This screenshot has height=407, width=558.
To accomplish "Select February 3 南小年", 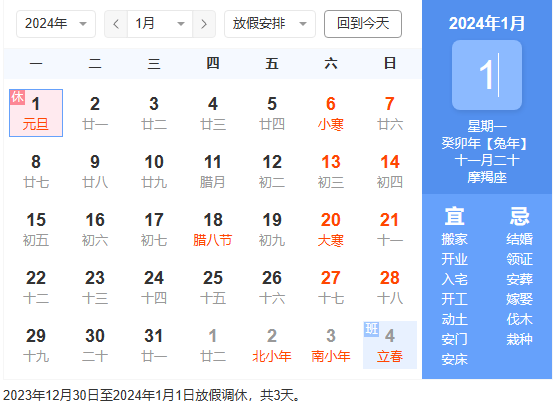I will 331,345.
